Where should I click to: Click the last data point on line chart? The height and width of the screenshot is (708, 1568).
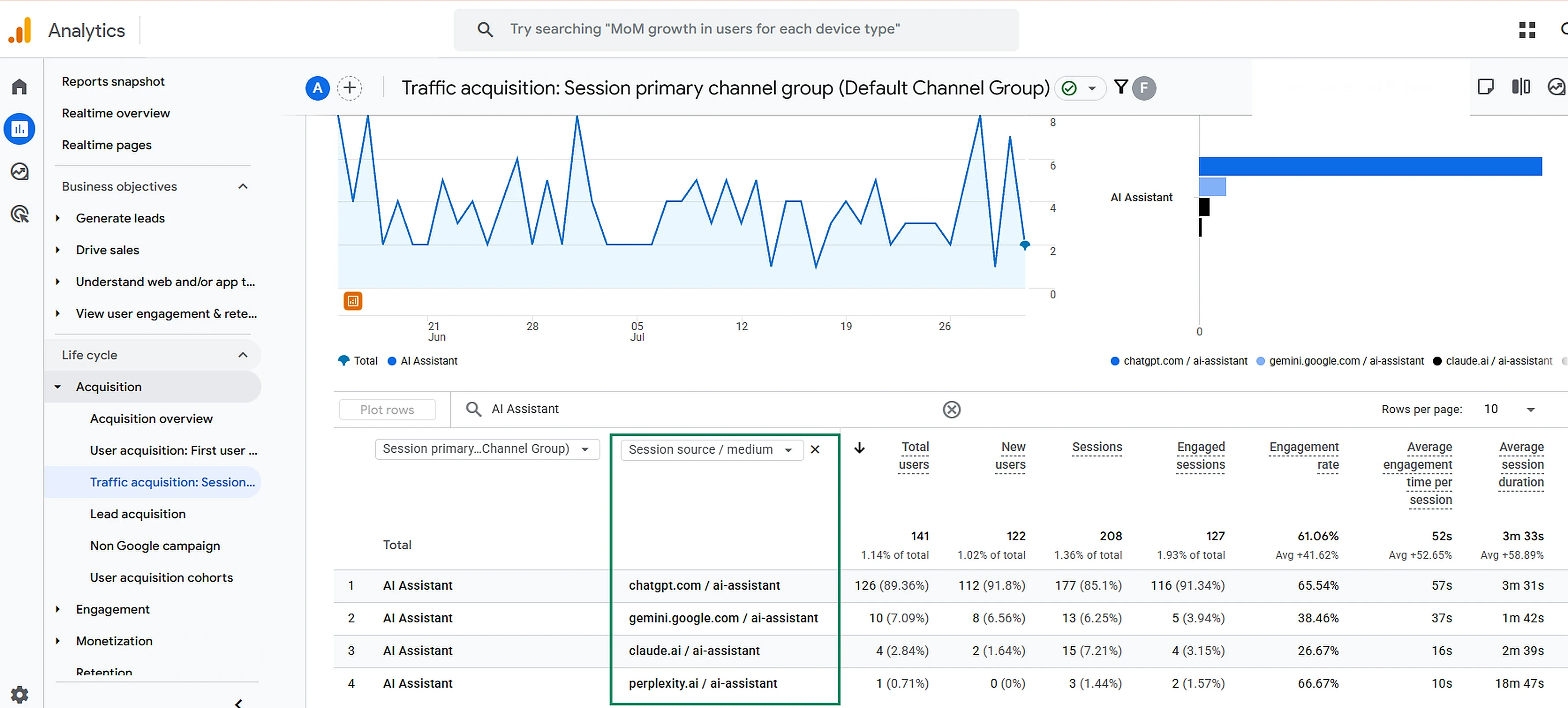coord(1025,245)
